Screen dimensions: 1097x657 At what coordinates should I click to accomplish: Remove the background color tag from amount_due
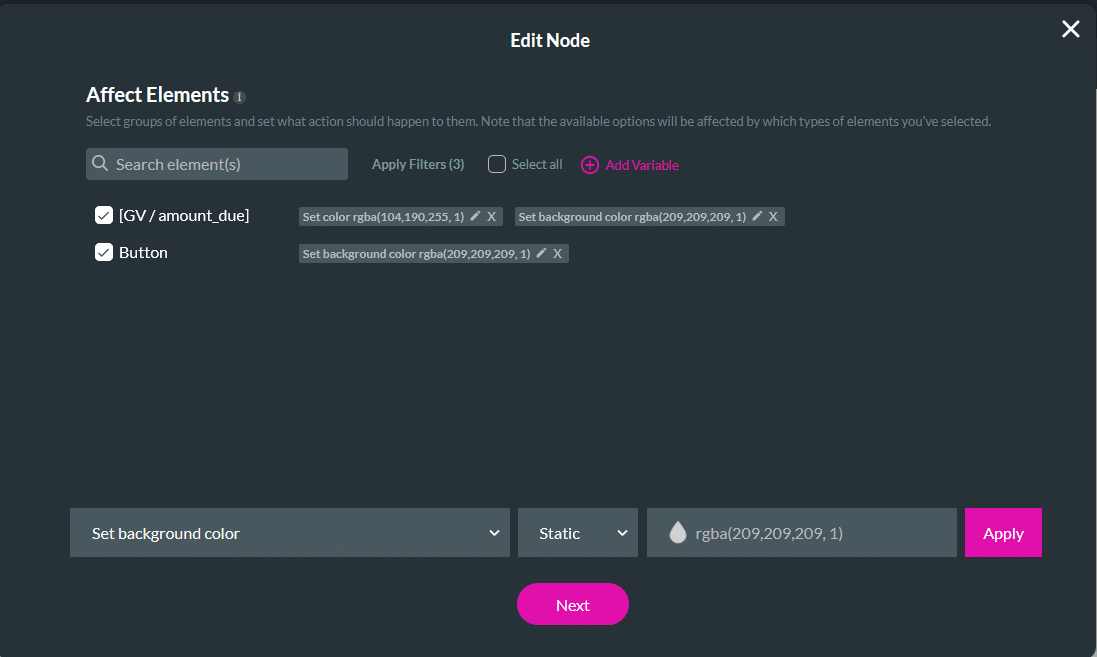(771, 216)
